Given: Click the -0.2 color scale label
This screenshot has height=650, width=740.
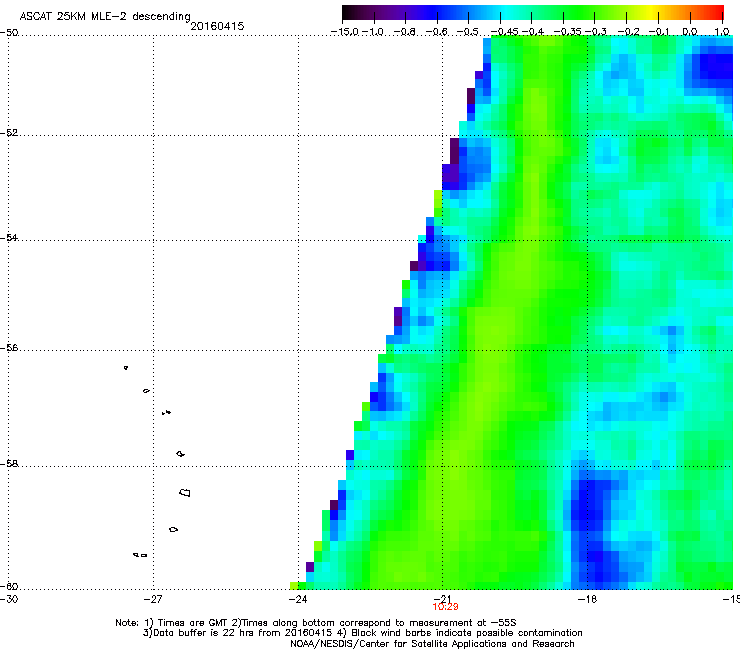Looking at the screenshot, I should tap(628, 32).
